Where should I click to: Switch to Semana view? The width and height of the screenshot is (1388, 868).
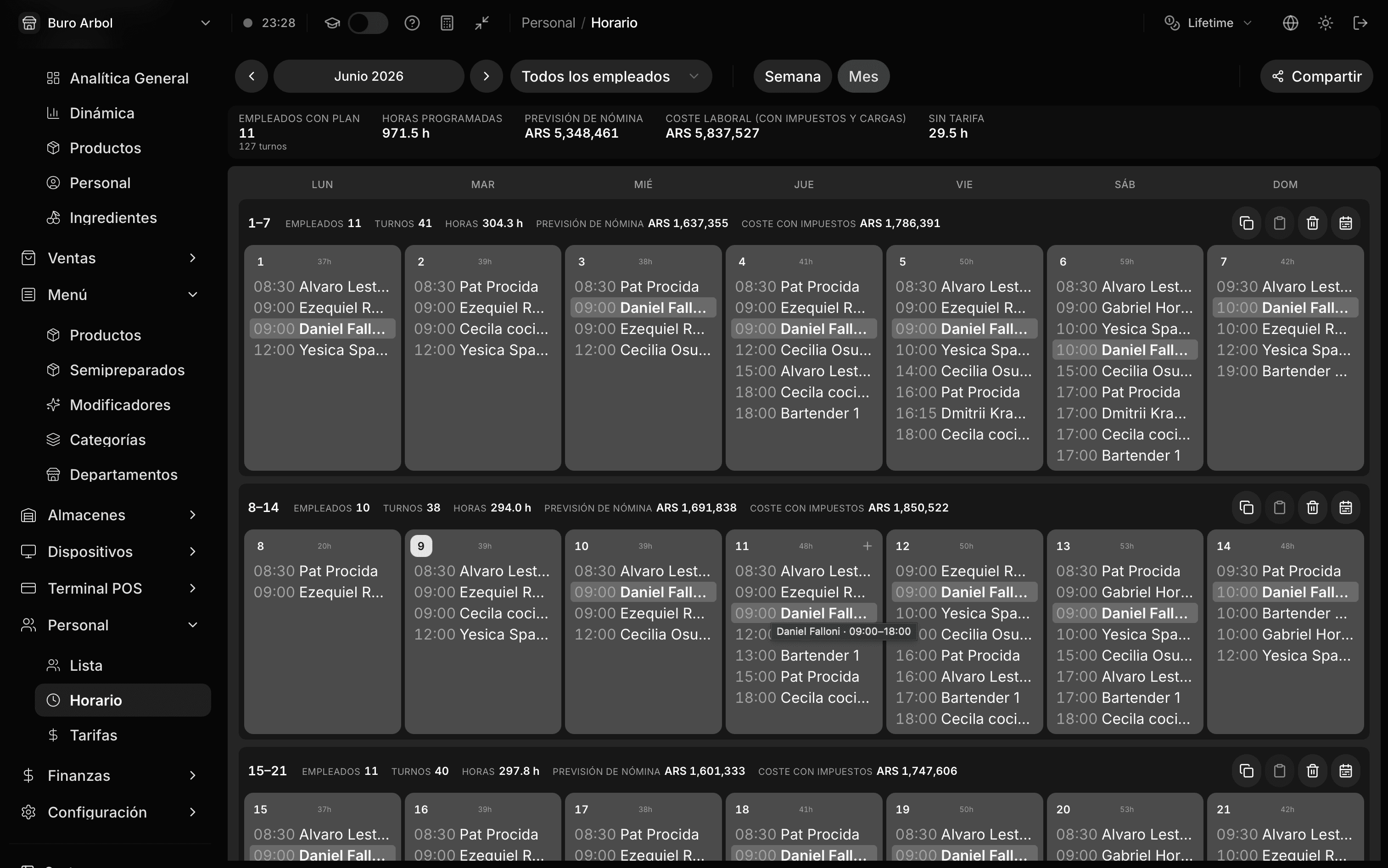click(x=793, y=76)
